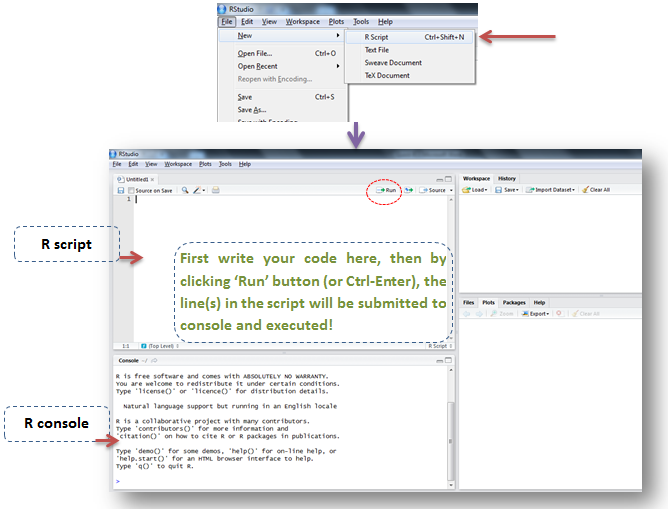Click the Console prompt line
The image size is (668, 509).
[281, 481]
